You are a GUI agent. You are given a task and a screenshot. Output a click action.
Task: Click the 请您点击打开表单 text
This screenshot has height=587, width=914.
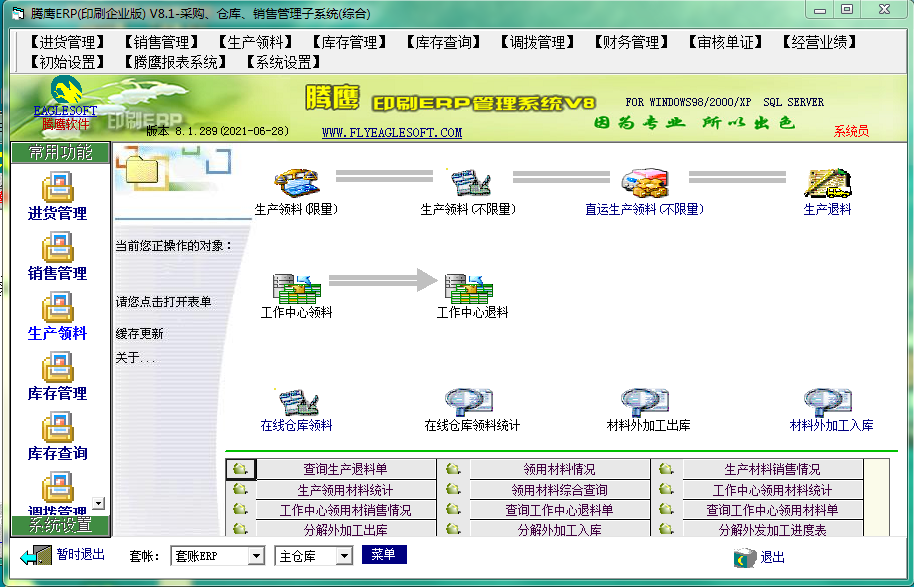pos(163,301)
